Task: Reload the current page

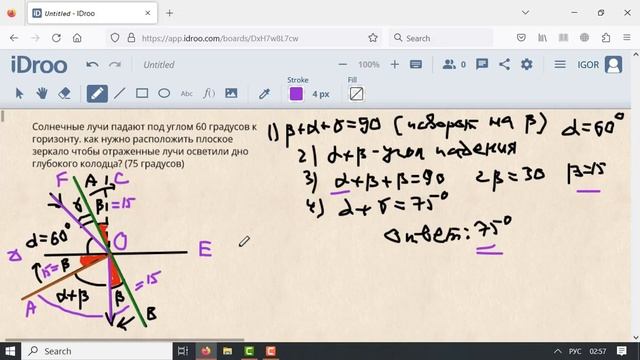Action: 56,38
